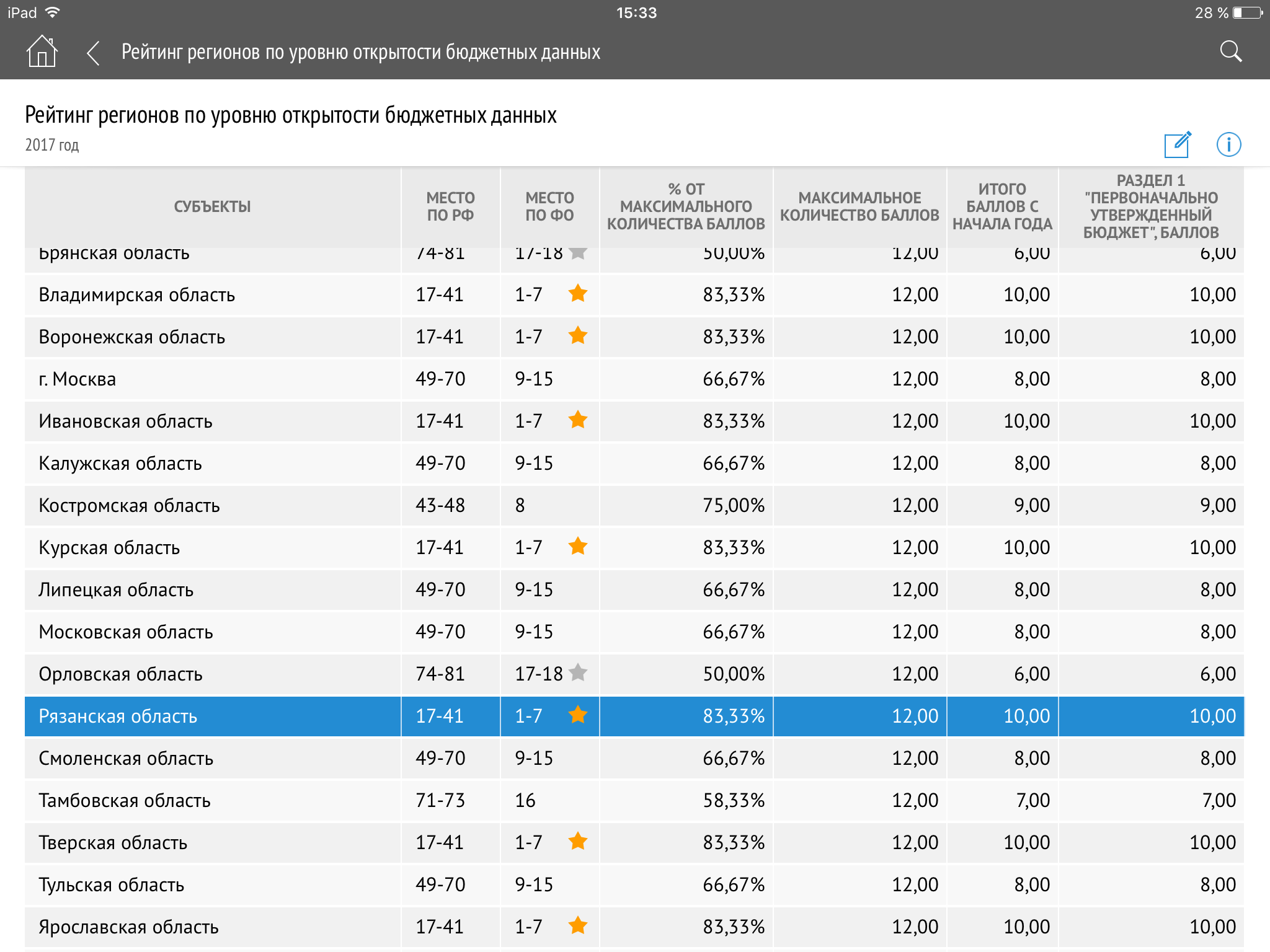Tap the battery indicator in status bar
Screen dimensions: 1270x952
(x=1248, y=13)
